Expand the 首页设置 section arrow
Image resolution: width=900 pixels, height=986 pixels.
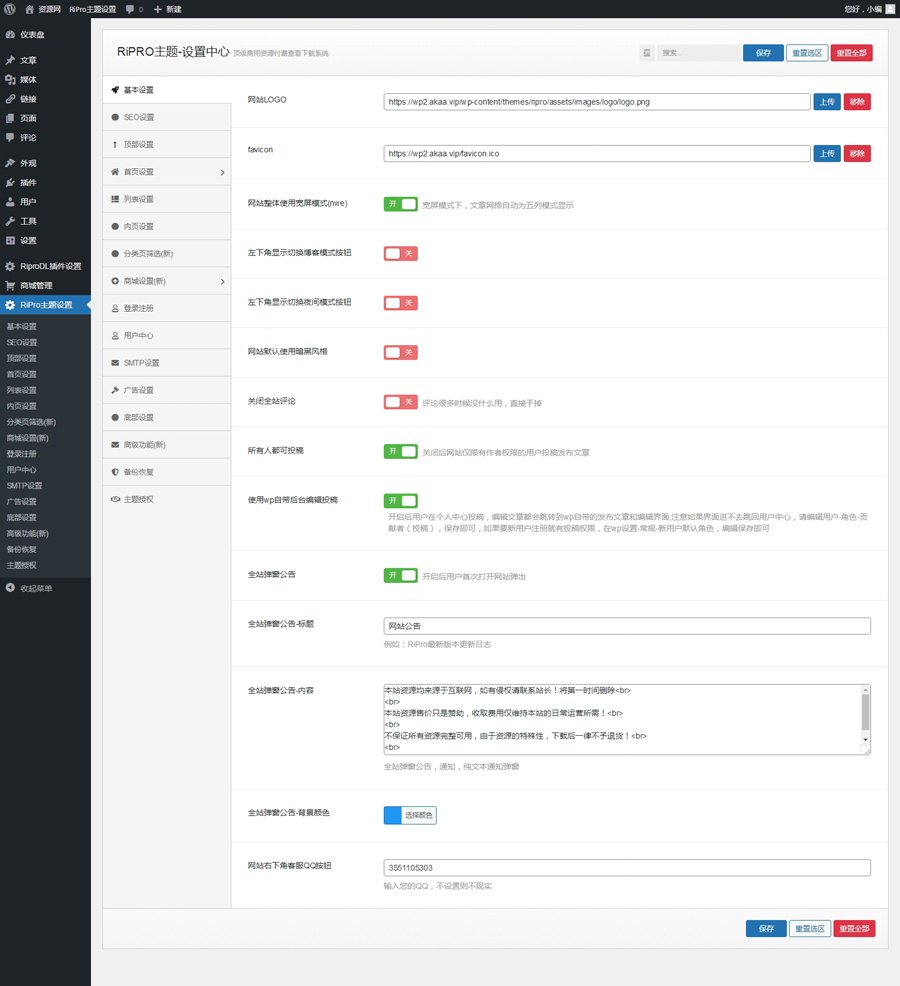(222, 172)
